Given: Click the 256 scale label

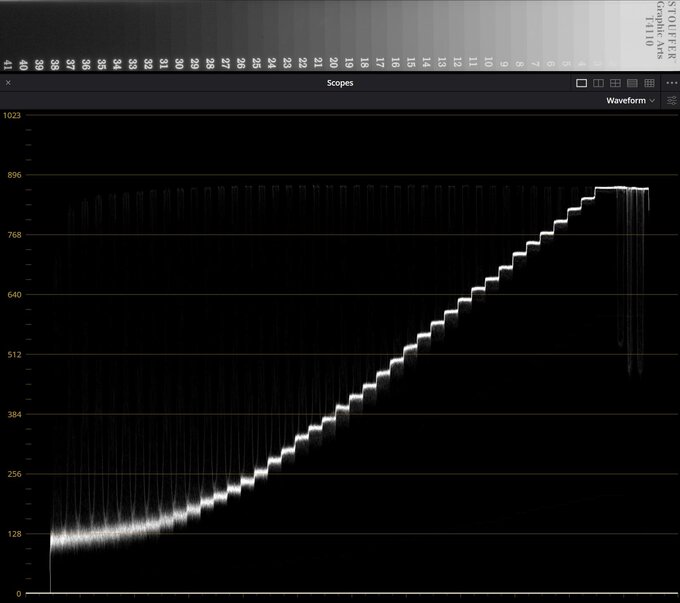Looking at the screenshot, I should (x=12, y=474).
